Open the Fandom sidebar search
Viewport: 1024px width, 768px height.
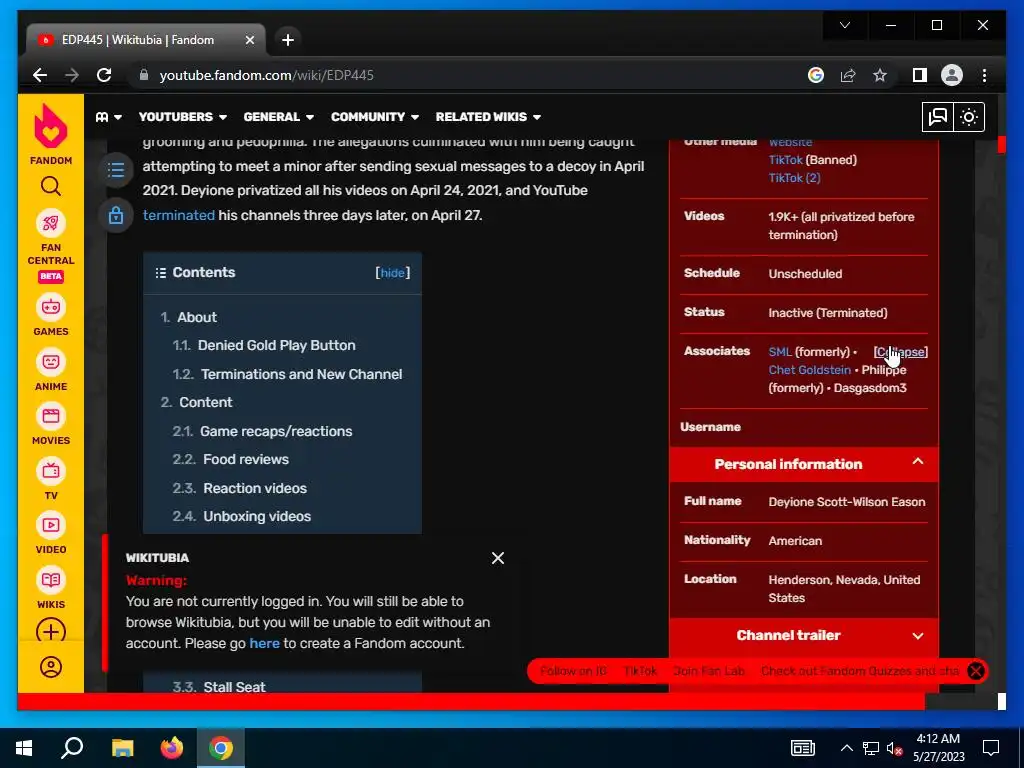[51, 187]
